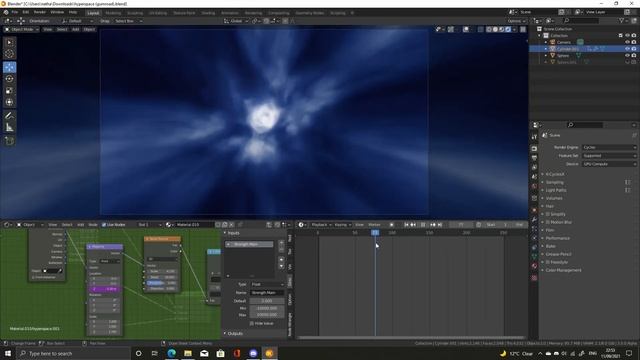This screenshot has height=360, width=640.
Task: Disable Sphere in renders via camera icon
Action: click(634, 55)
